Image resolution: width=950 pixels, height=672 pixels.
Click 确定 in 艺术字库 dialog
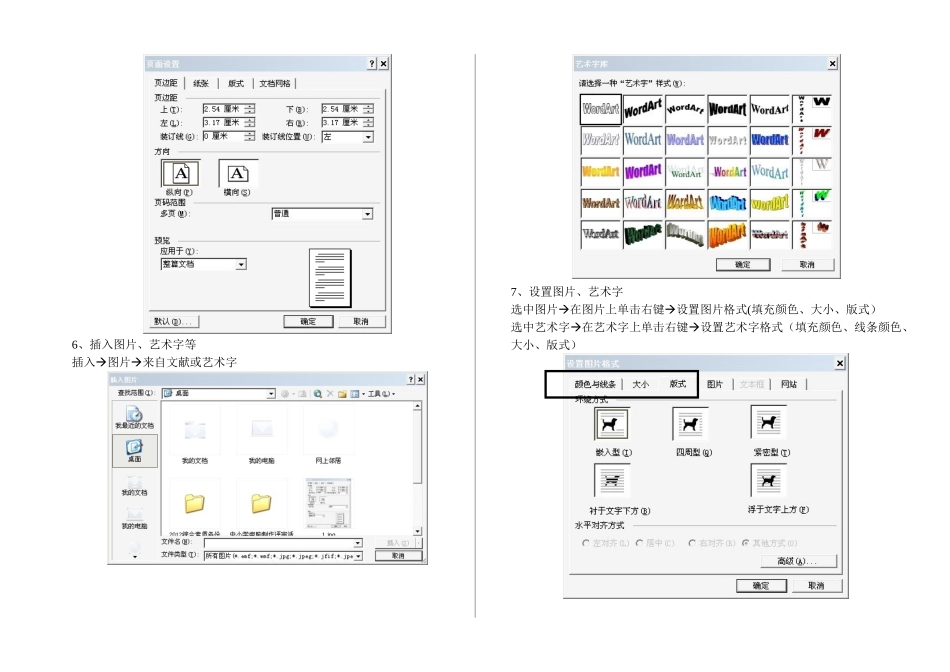tap(743, 265)
